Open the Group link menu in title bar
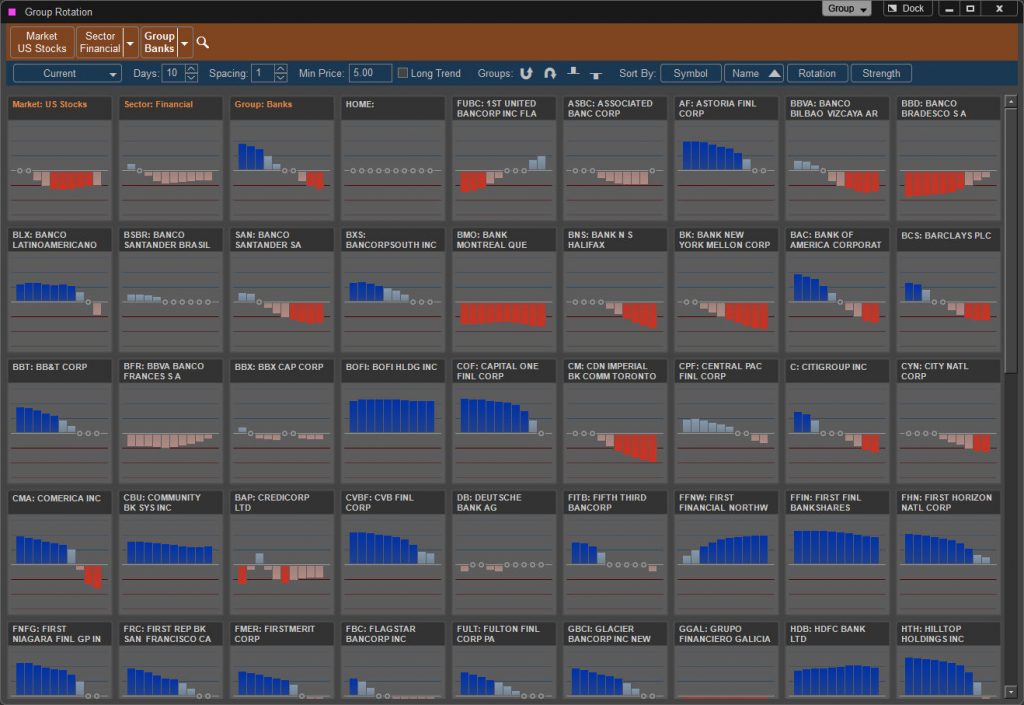This screenshot has height=705, width=1024. point(846,8)
